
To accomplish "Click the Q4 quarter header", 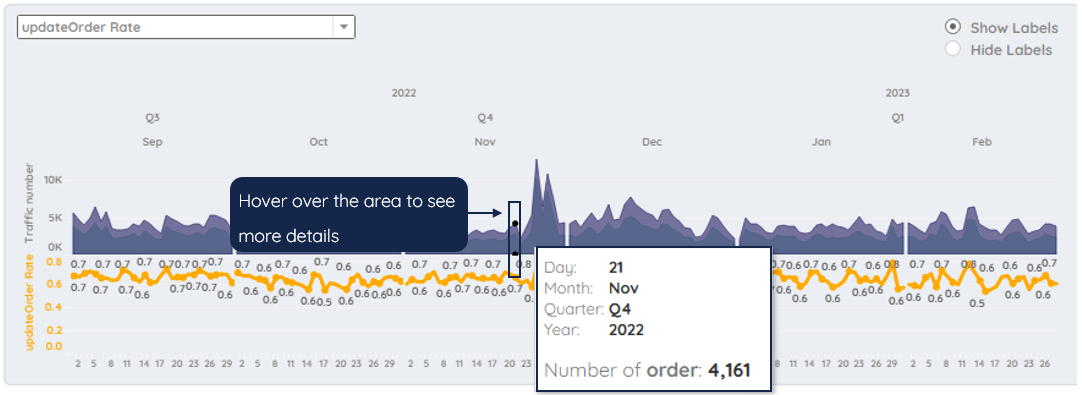I will point(486,118).
